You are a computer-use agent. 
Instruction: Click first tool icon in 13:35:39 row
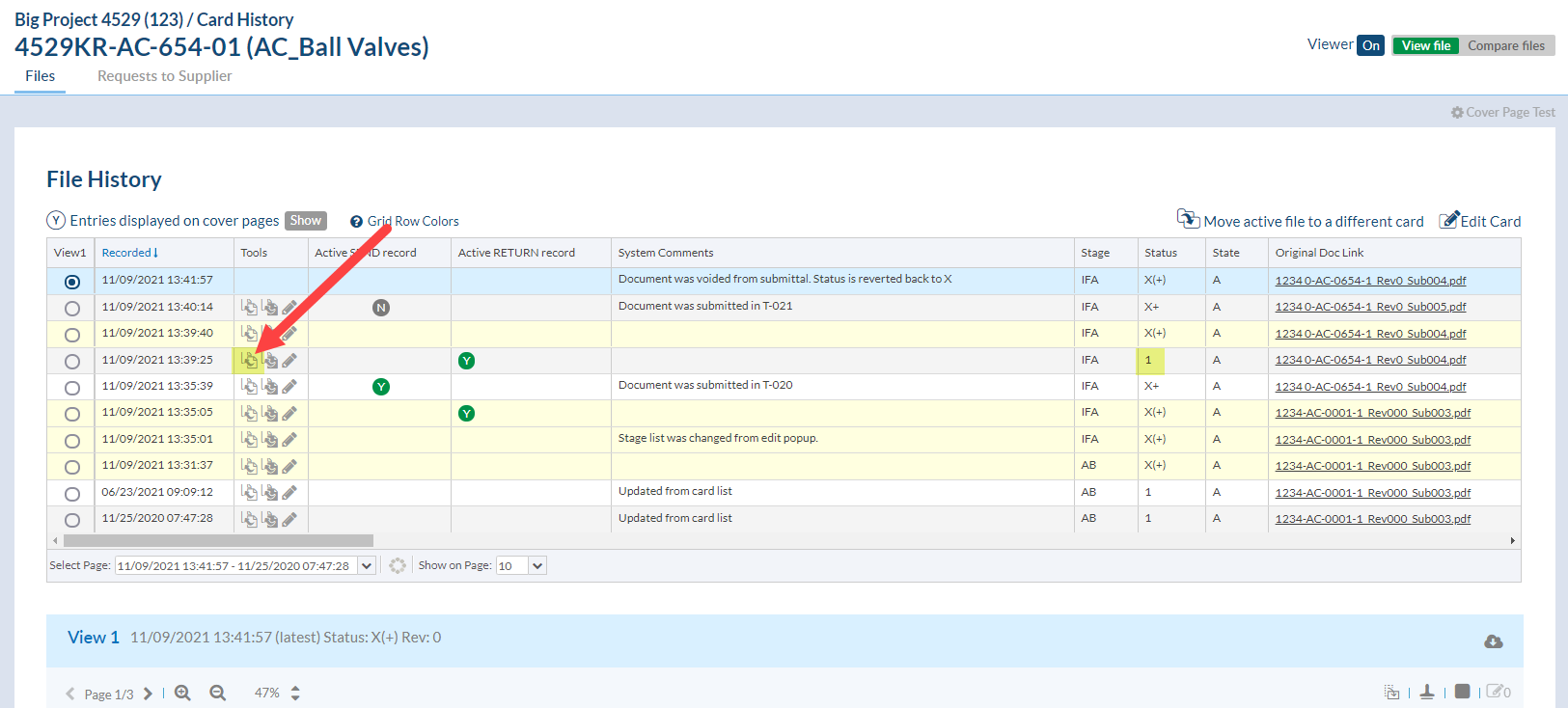coord(249,386)
